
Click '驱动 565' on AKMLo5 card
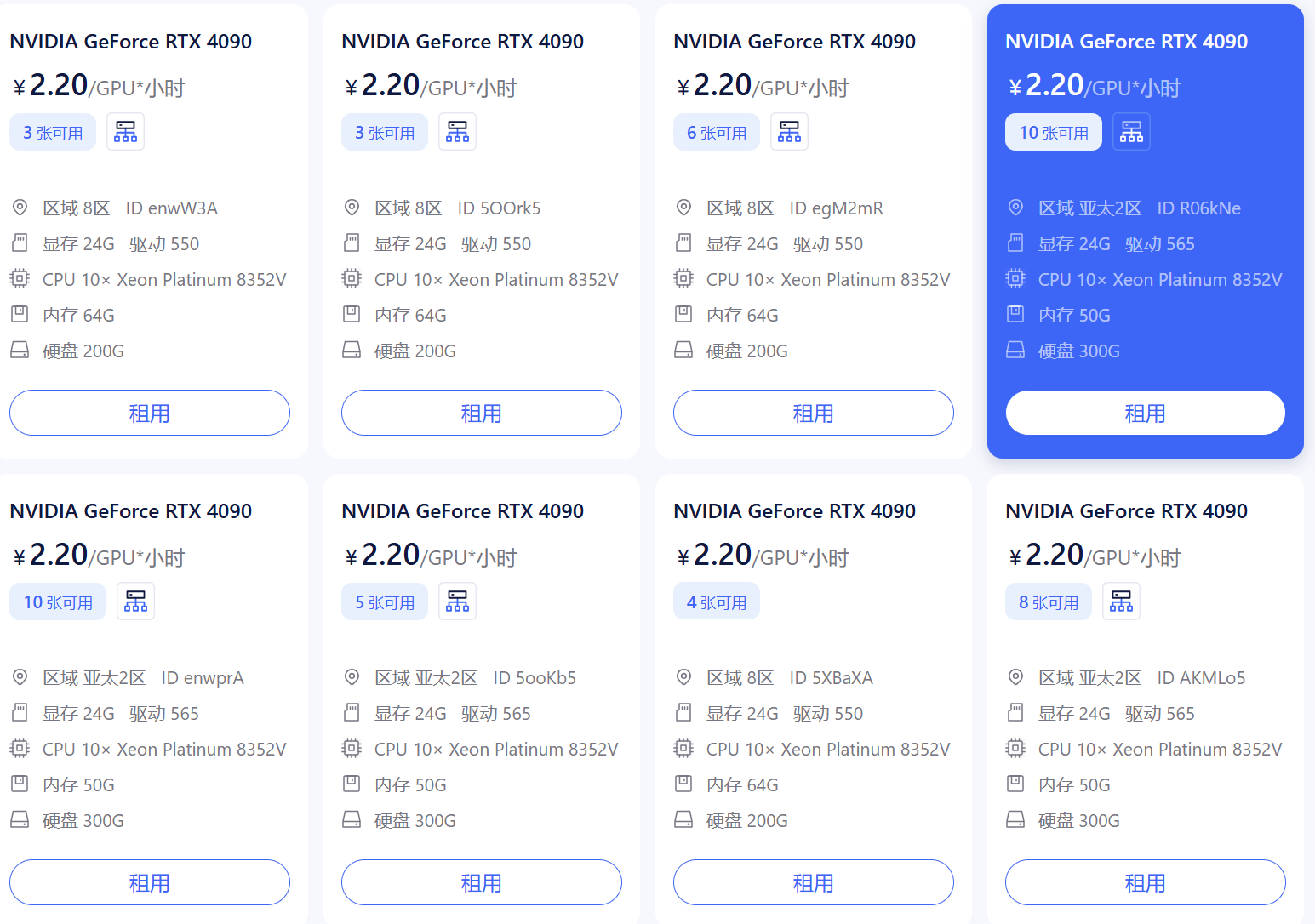[x=1160, y=714]
